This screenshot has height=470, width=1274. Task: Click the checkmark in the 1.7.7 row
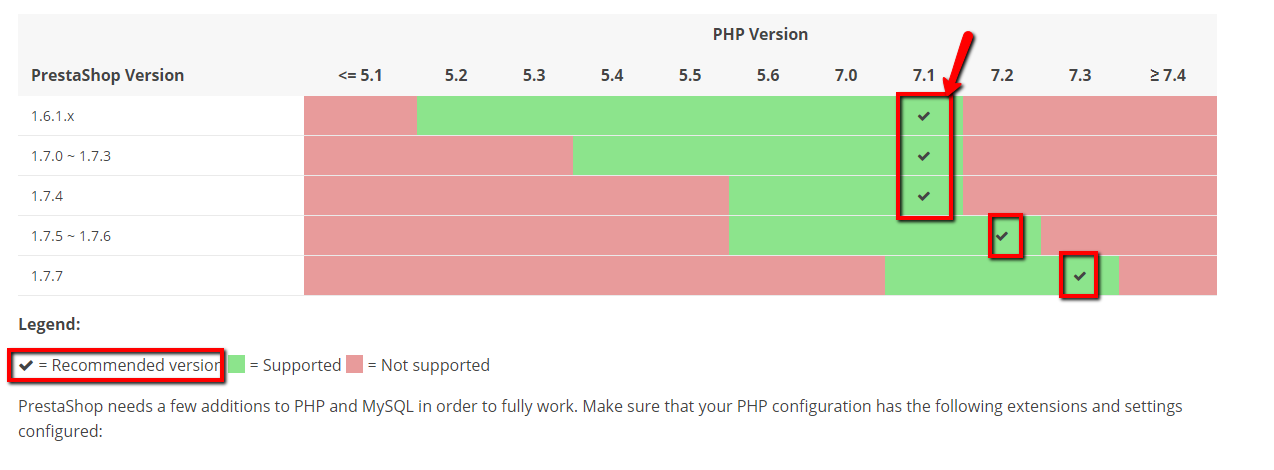click(1079, 276)
